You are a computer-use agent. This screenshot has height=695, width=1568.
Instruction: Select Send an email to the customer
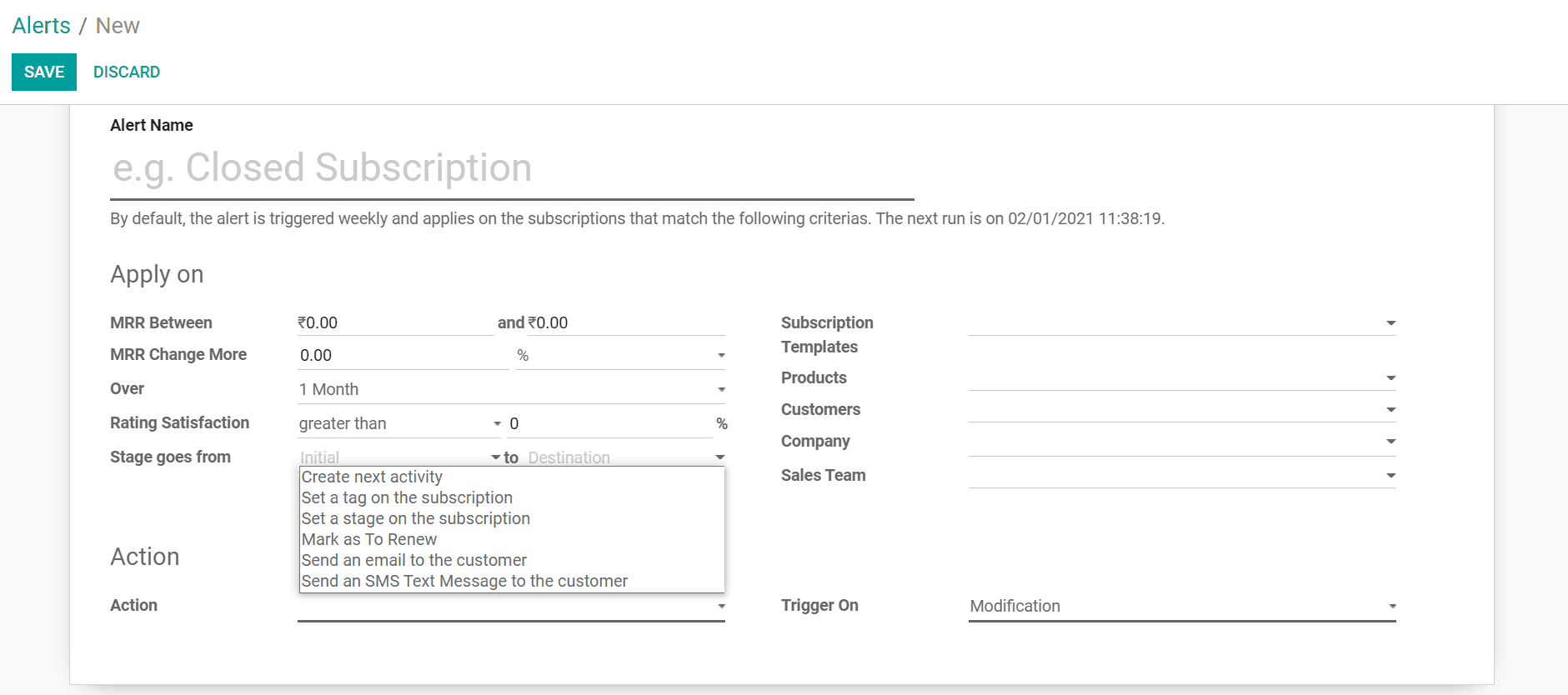pos(511,560)
